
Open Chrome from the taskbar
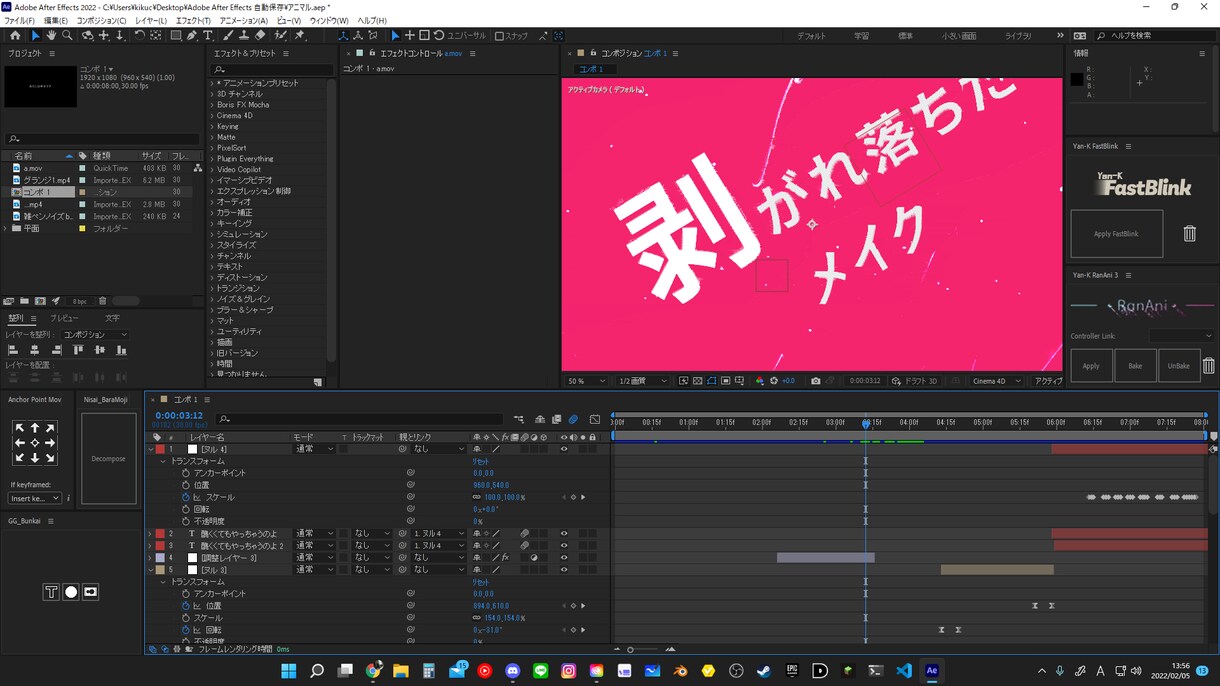click(373, 671)
